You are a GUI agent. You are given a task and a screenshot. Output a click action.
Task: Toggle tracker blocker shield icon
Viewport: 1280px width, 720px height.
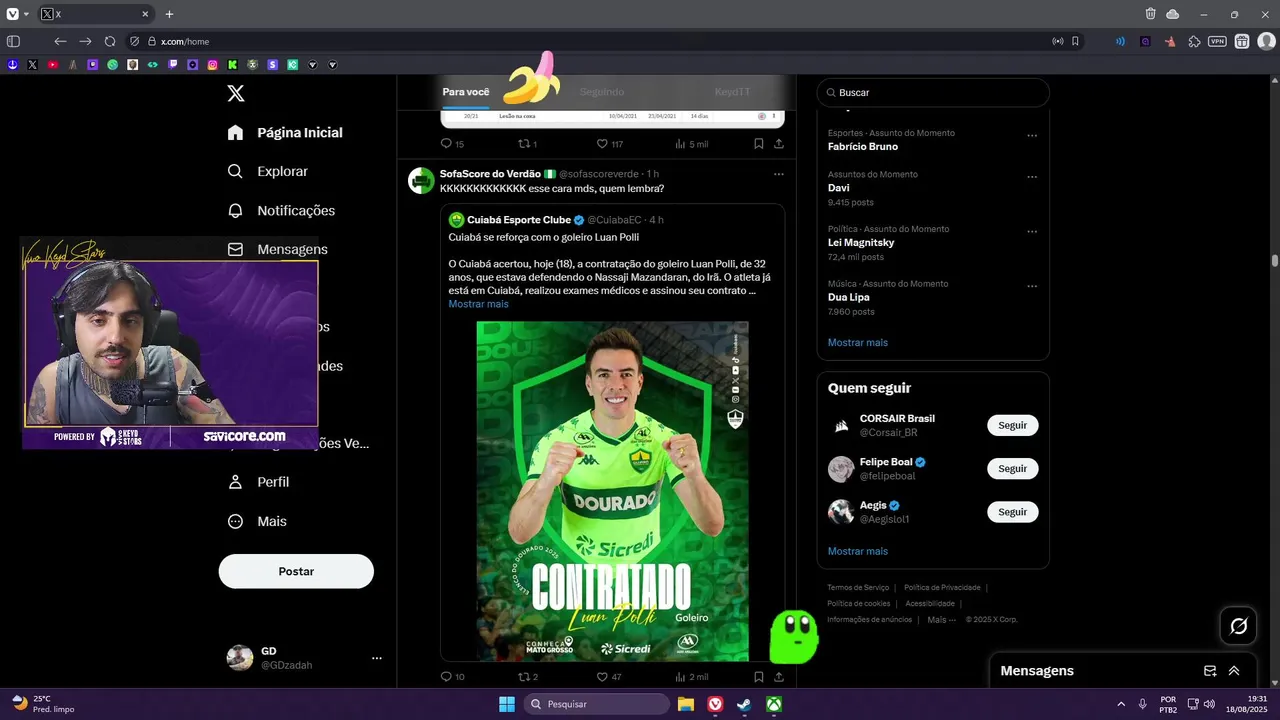[x=135, y=41]
